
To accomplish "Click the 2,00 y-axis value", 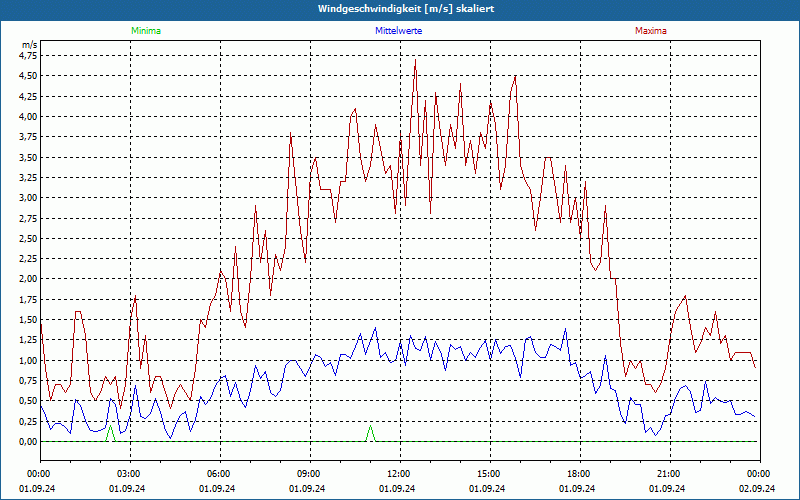I will 28,279.
